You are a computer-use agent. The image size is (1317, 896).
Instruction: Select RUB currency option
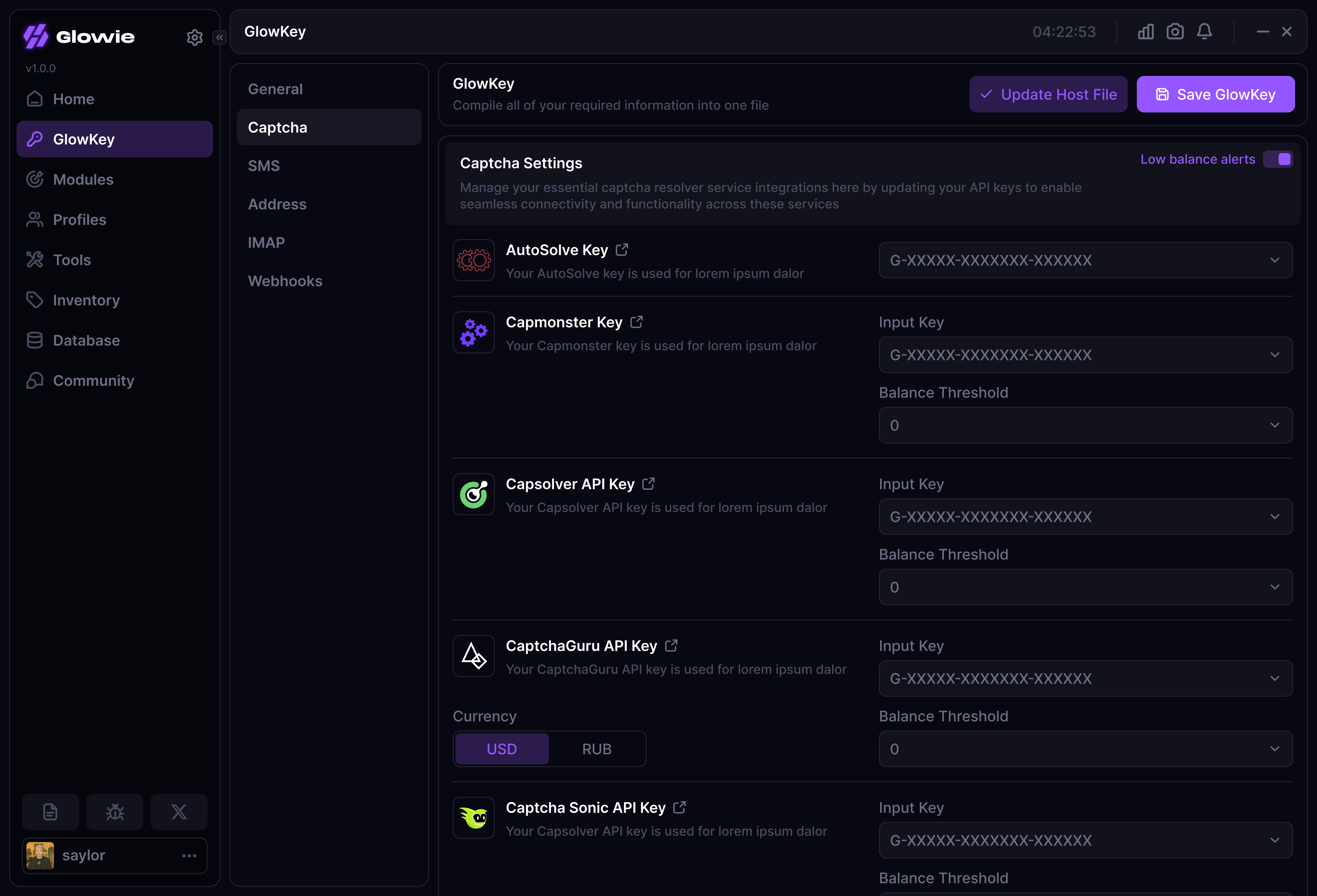click(597, 749)
